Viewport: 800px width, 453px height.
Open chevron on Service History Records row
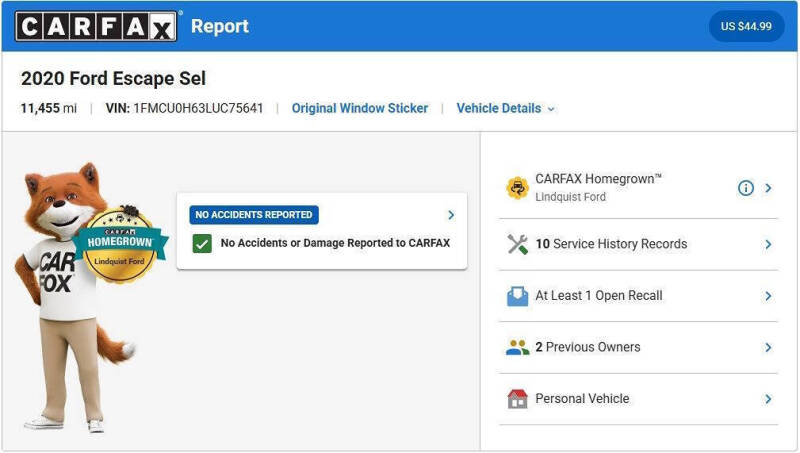768,245
